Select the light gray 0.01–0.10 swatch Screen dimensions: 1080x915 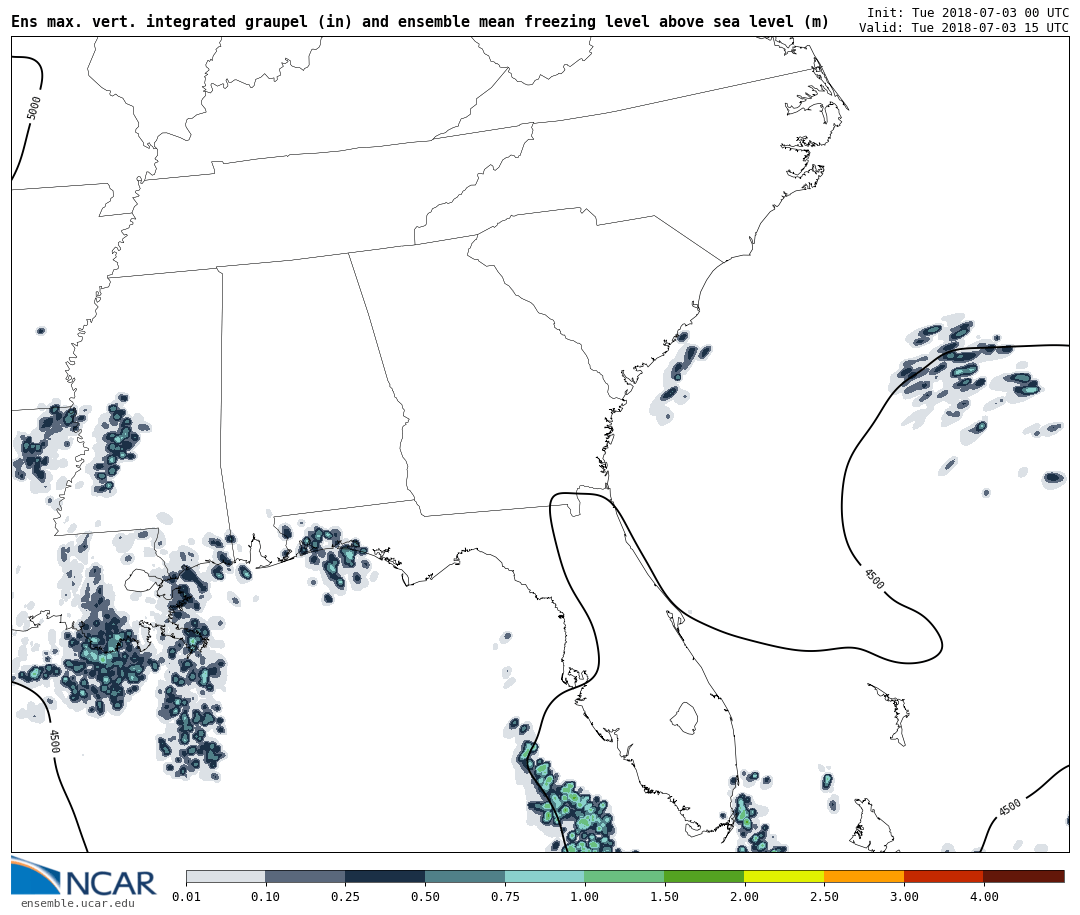[226, 876]
